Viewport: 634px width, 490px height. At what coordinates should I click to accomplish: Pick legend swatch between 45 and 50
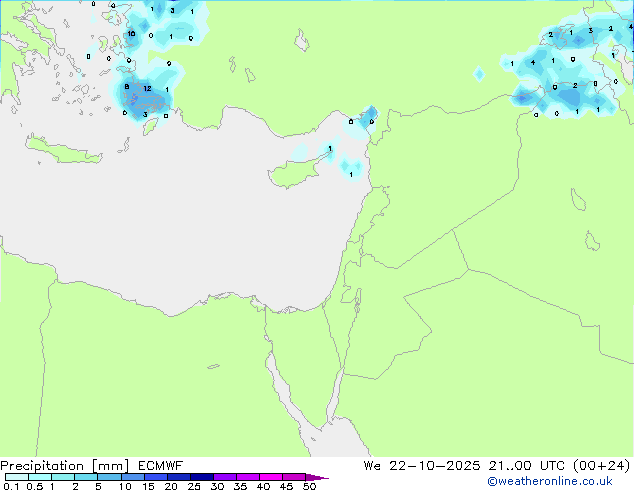(x=294, y=477)
